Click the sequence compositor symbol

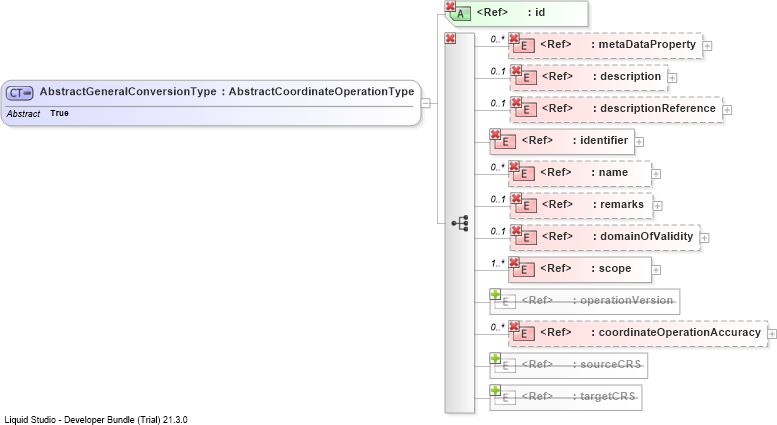pos(460,223)
